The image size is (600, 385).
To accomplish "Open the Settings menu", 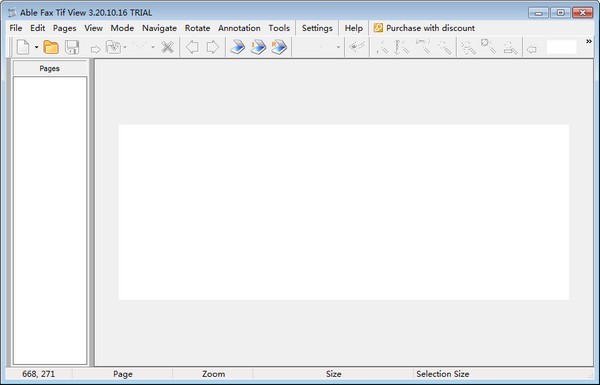I will coord(317,28).
